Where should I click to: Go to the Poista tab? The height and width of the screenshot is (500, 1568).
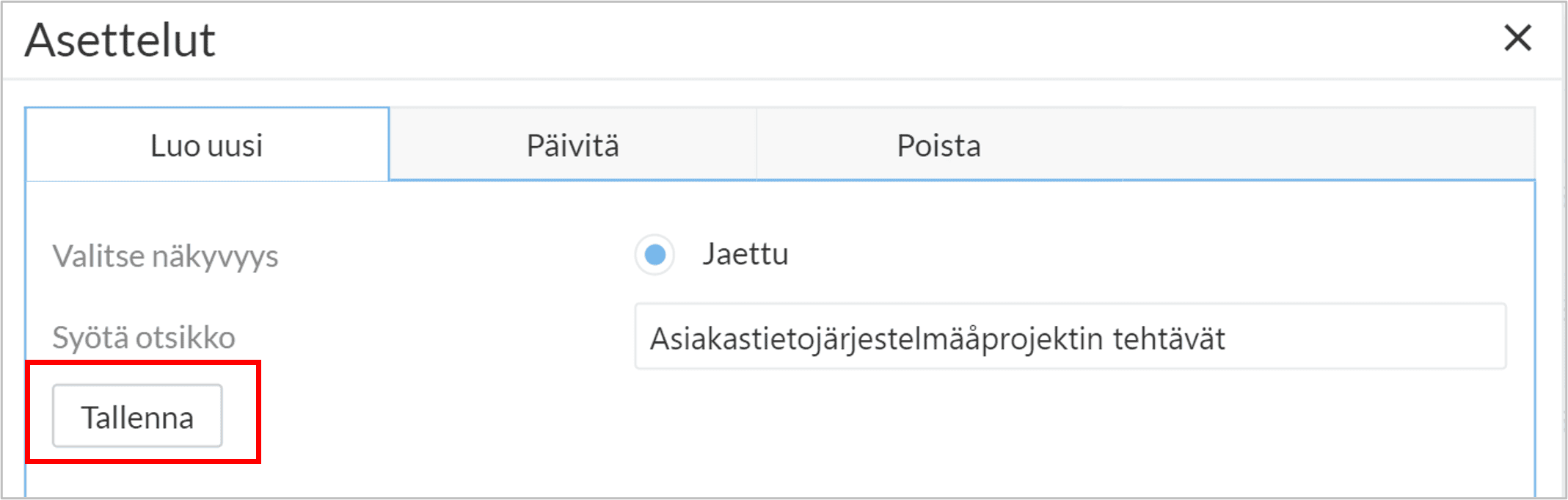tap(938, 145)
